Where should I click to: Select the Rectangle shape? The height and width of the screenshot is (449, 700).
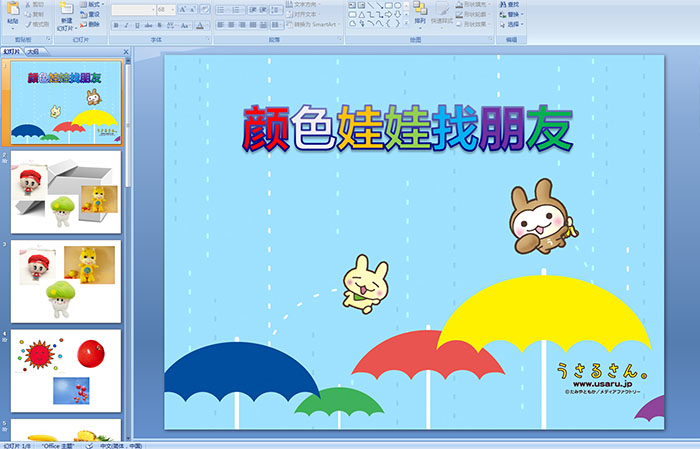(388, 5)
